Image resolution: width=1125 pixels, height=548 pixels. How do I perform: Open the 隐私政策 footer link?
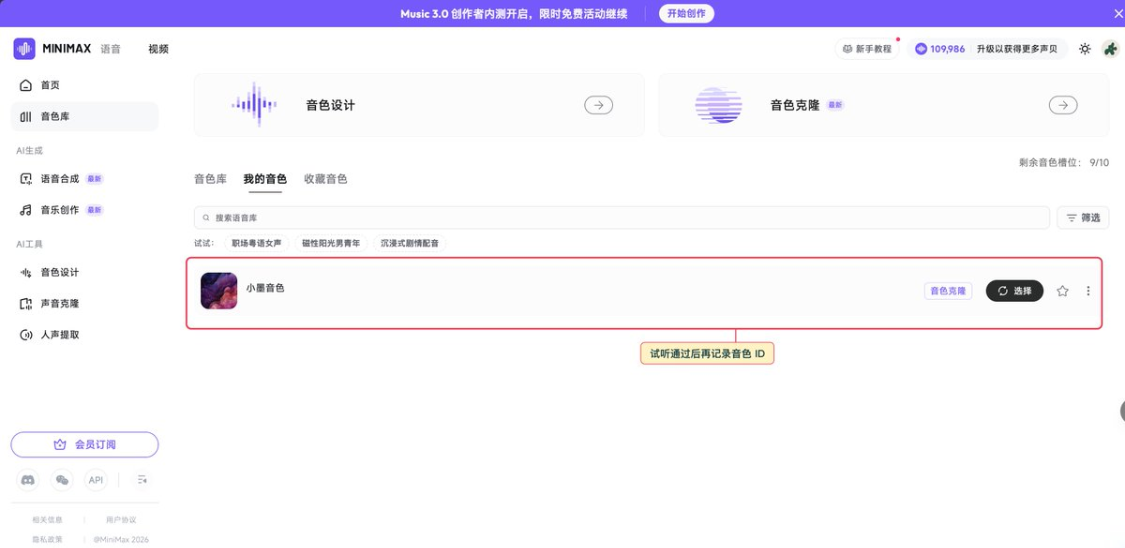[47, 539]
